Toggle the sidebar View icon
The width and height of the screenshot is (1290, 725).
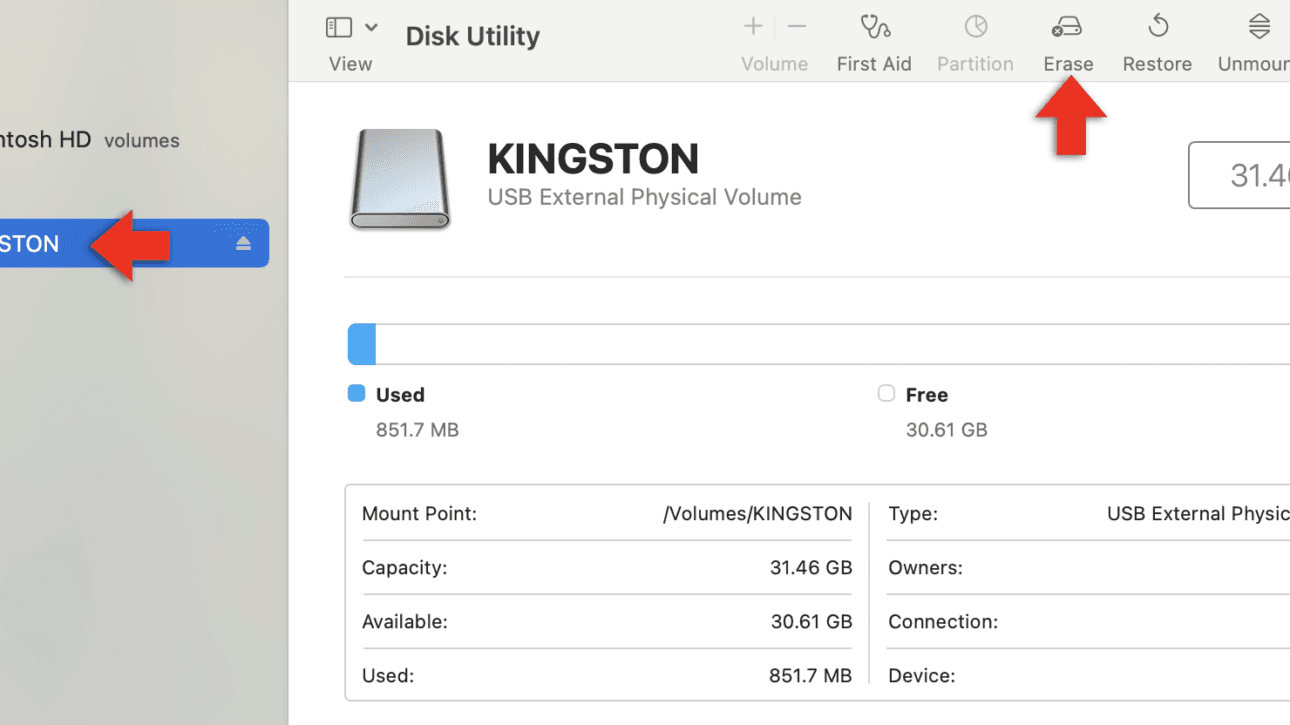(339, 27)
